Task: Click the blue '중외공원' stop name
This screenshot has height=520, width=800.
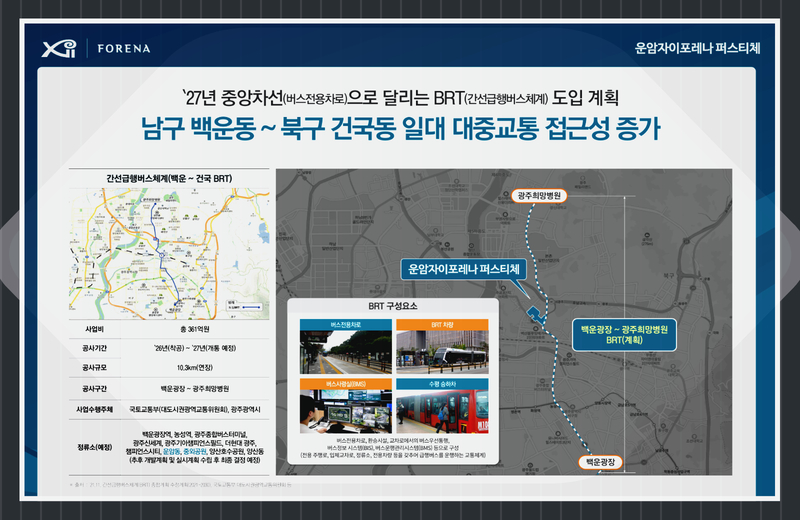Action: [194, 452]
